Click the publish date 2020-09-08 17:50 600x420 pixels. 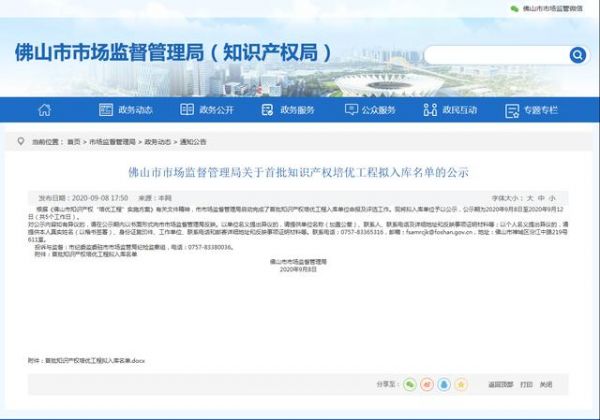(100, 198)
